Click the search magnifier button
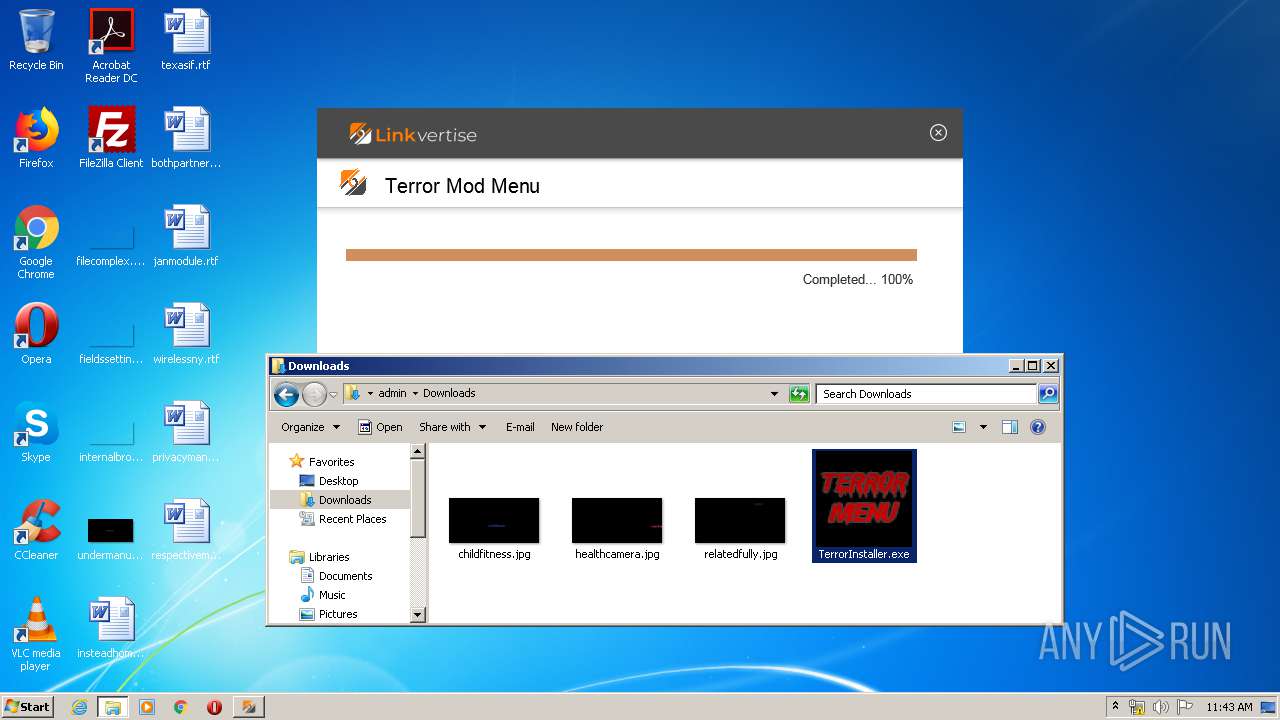 coord(1048,394)
